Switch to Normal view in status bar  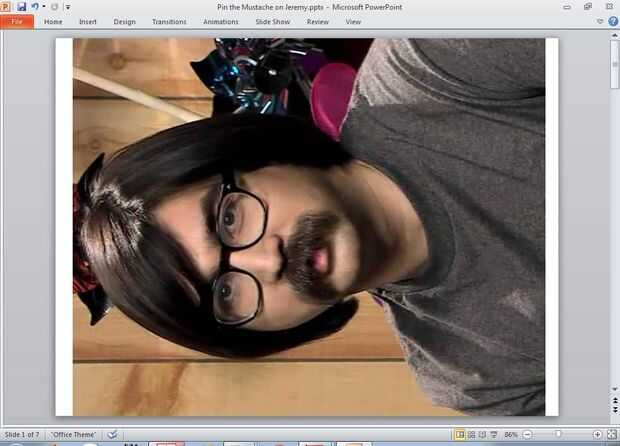click(460, 435)
